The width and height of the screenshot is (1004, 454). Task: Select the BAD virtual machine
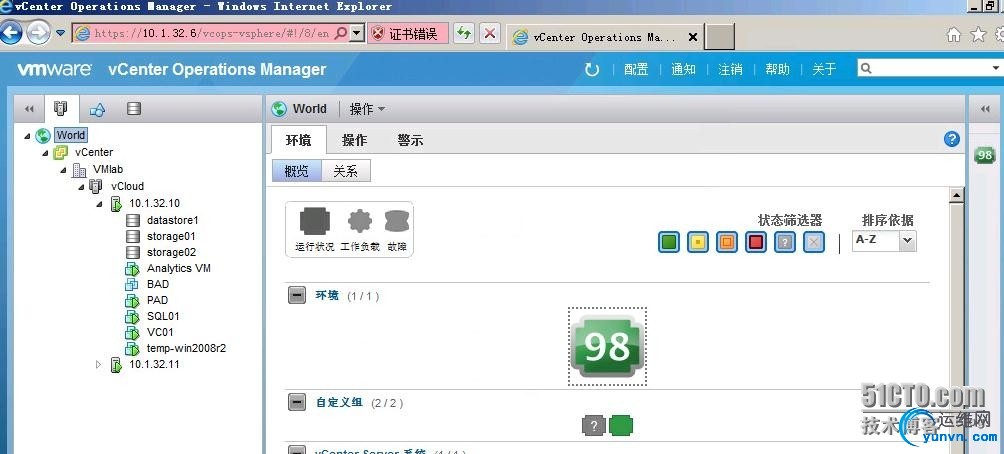click(158, 284)
